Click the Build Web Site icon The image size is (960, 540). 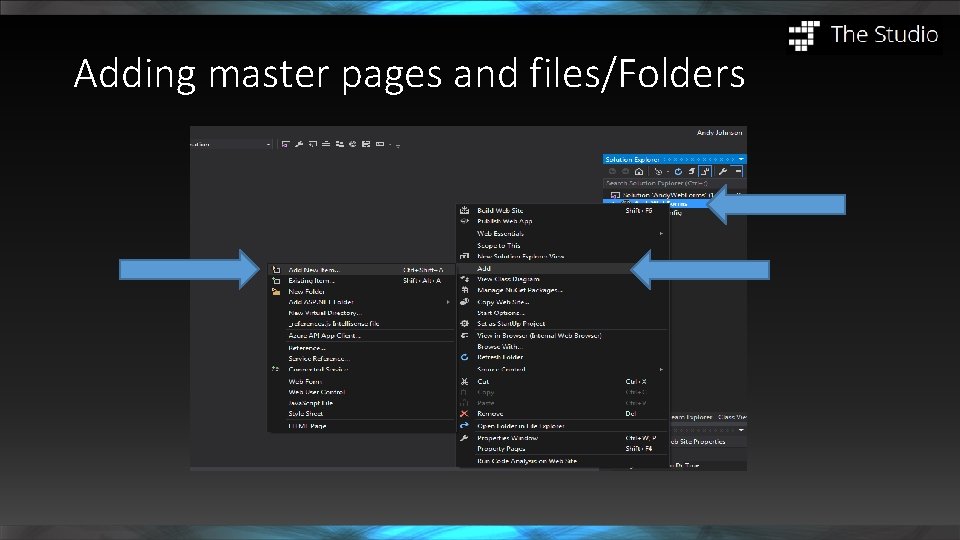(x=465, y=210)
